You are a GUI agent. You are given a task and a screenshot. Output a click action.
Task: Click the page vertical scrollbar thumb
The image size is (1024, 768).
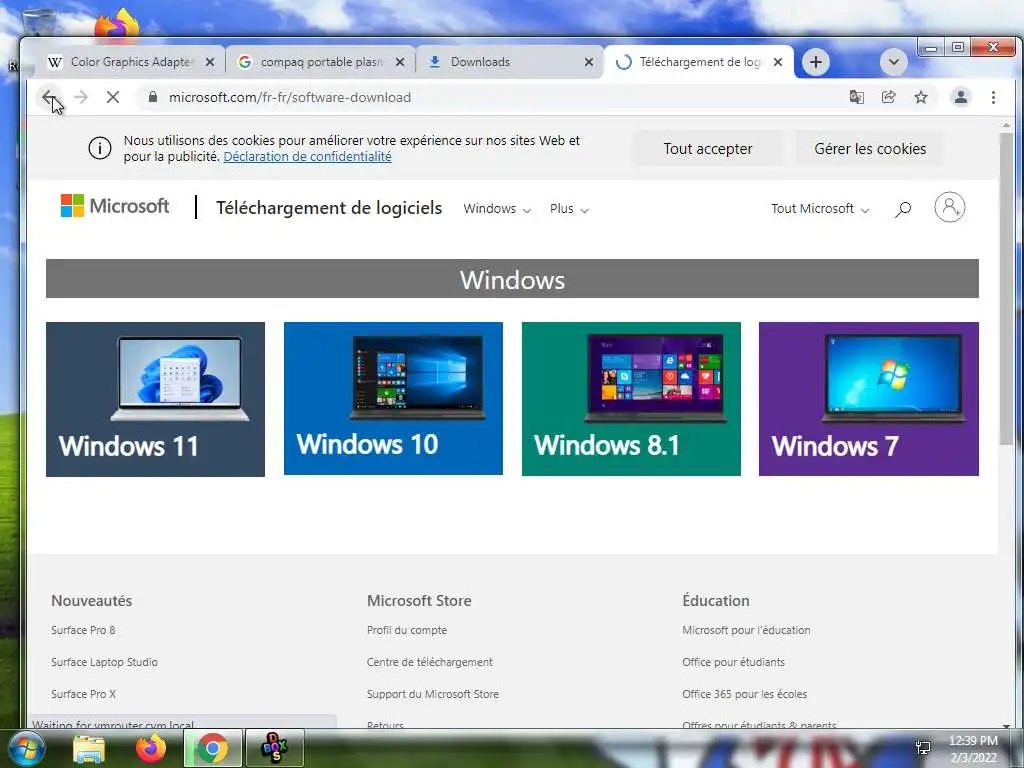(x=1006, y=288)
